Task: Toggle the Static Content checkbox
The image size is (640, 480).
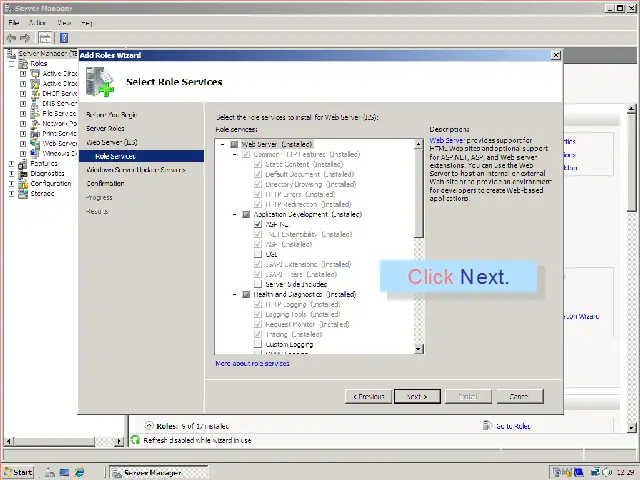Action: coord(258,164)
